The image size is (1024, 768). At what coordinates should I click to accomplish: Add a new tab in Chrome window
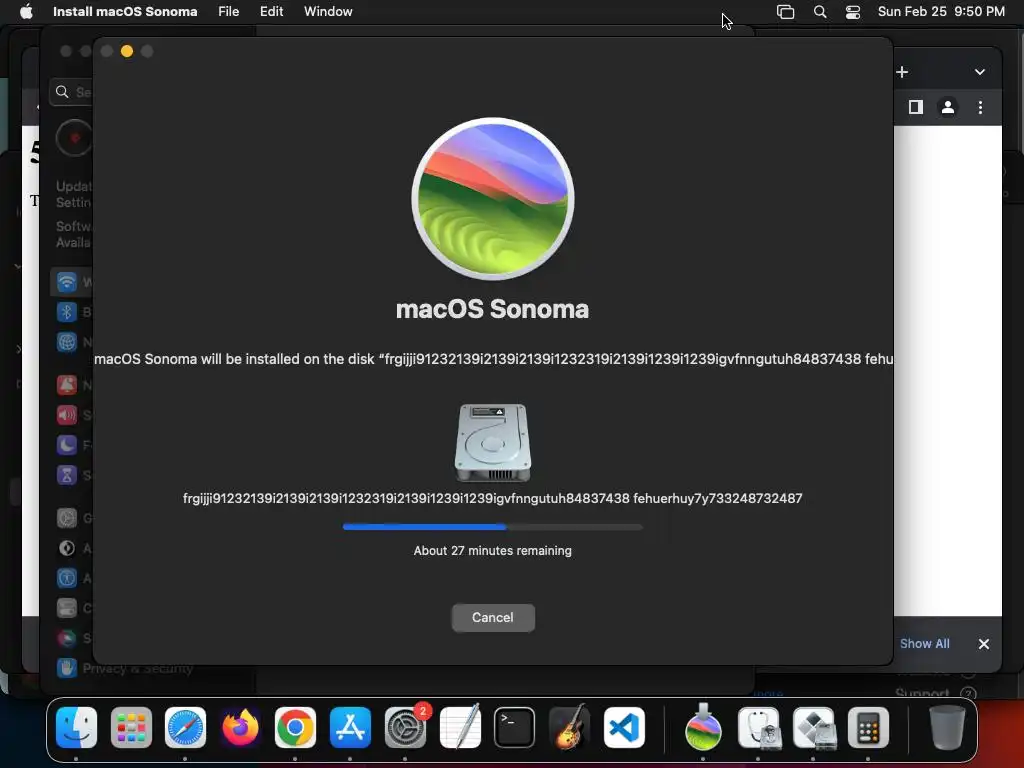point(902,72)
